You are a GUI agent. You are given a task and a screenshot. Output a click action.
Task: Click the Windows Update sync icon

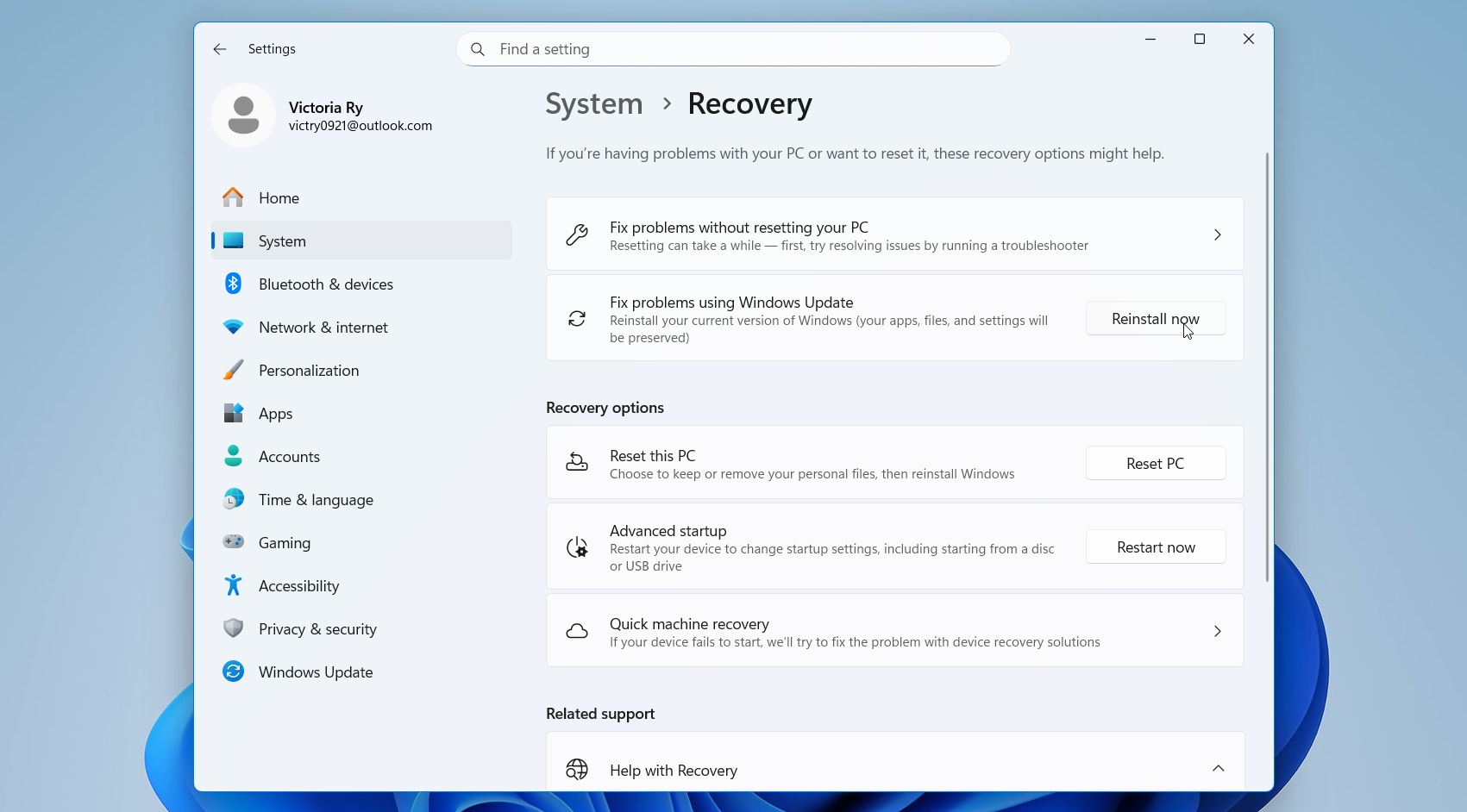click(233, 671)
